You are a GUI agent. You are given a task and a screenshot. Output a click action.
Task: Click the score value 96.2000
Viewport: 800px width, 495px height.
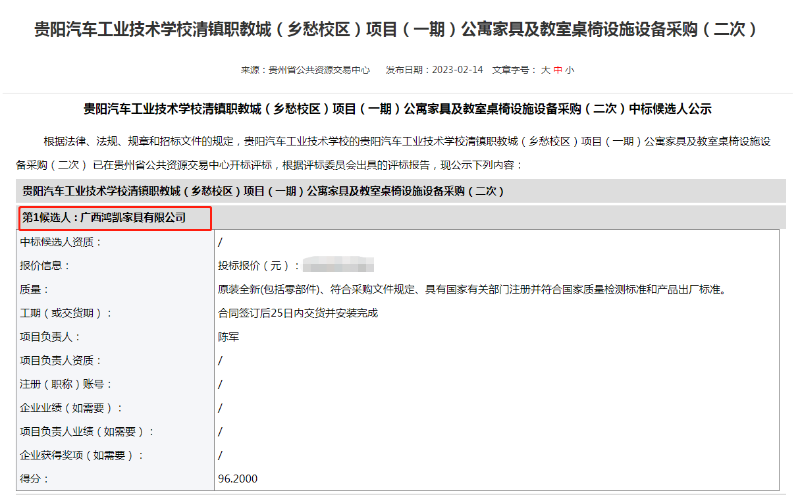(238, 479)
